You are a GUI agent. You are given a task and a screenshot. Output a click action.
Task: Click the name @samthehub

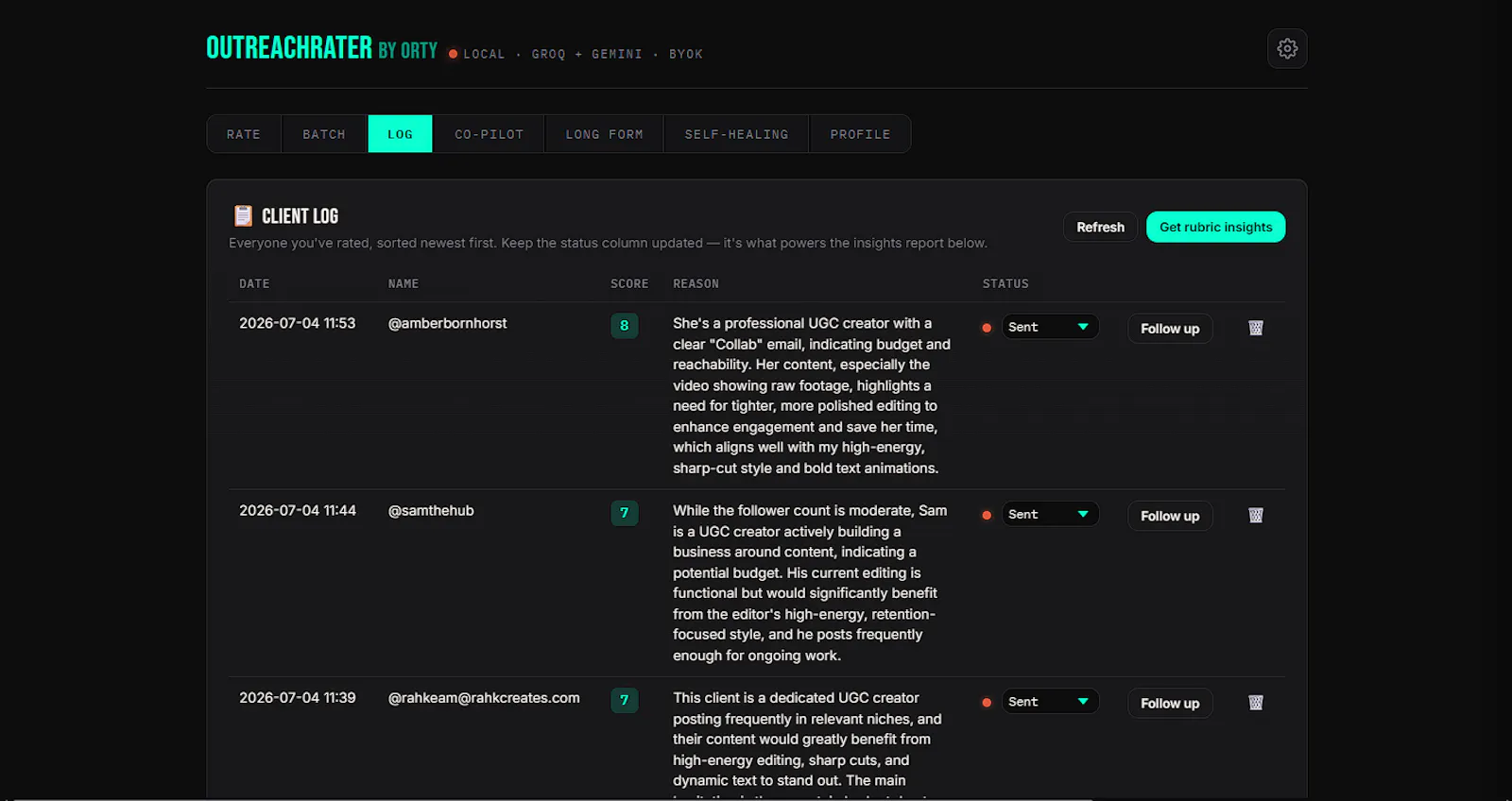coord(431,510)
